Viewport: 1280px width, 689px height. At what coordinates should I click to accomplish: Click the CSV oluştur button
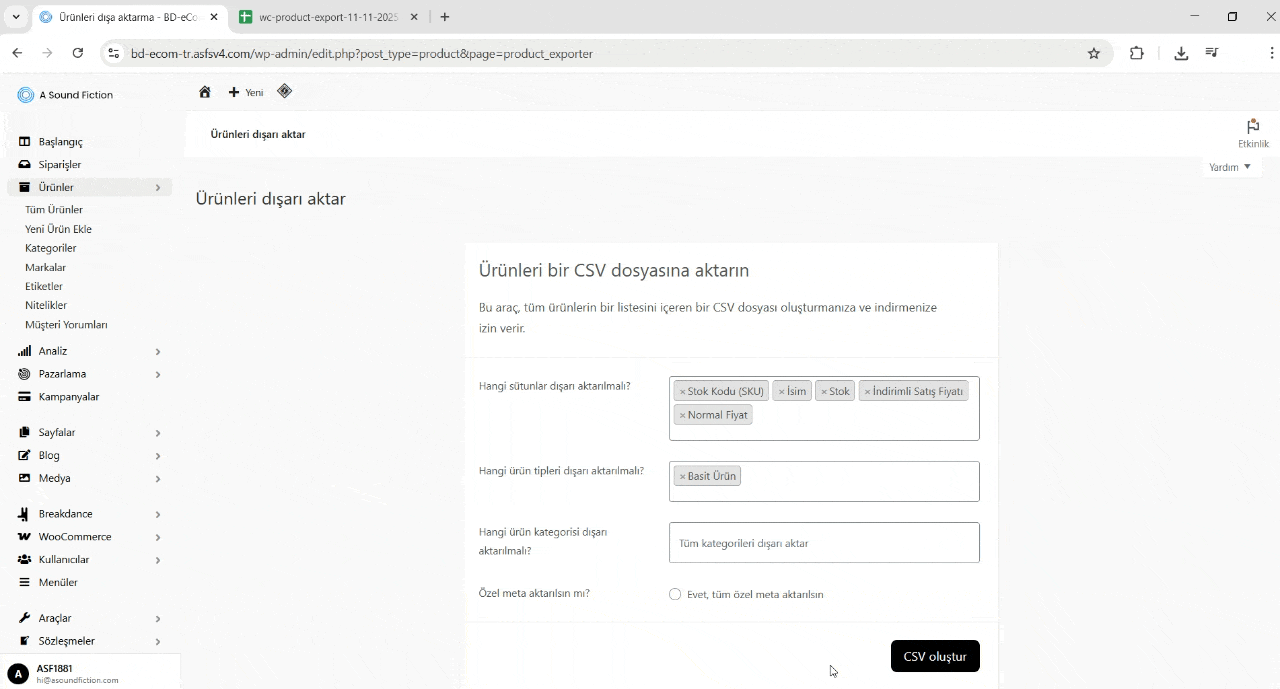coord(934,656)
